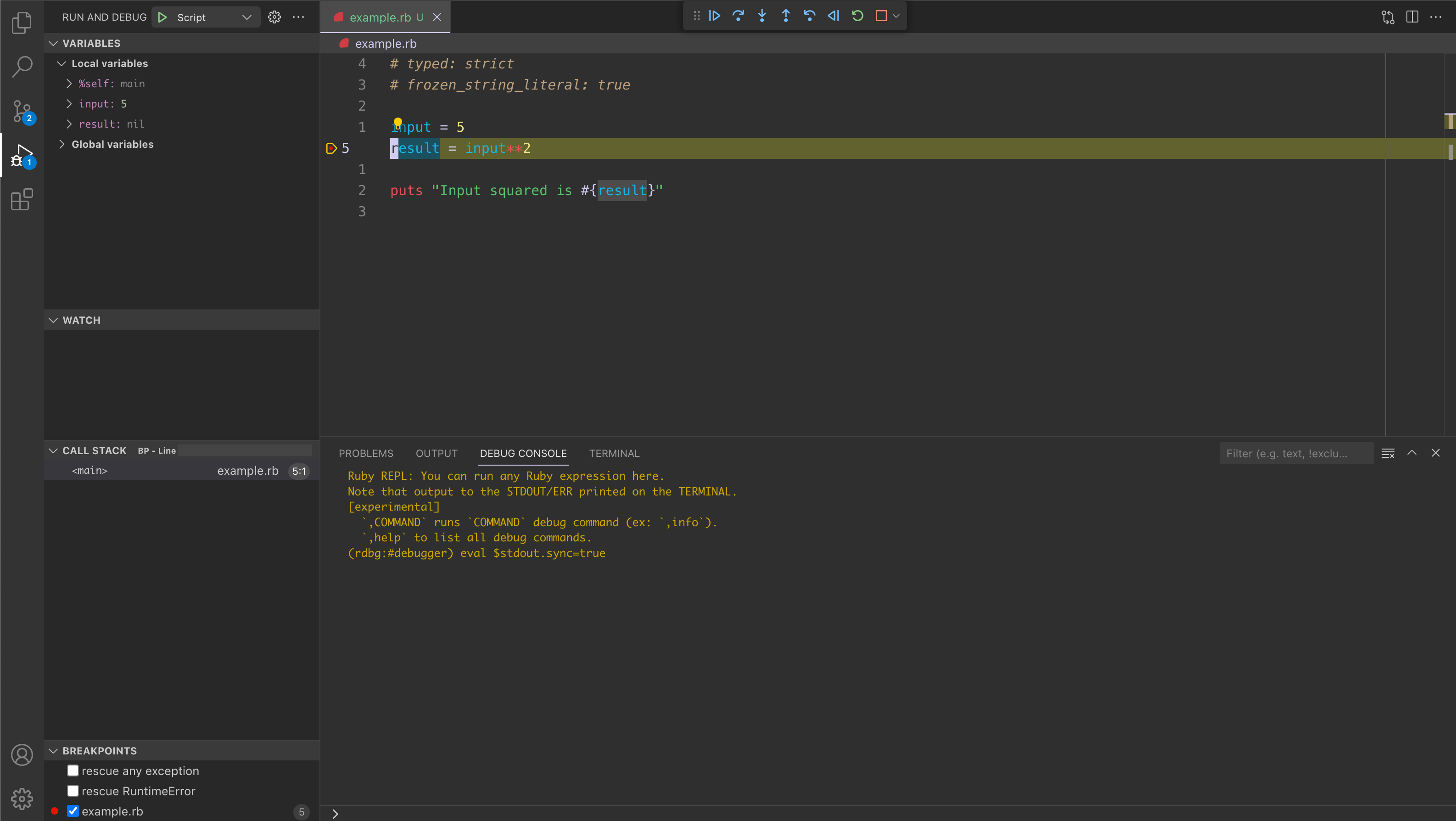Select the DEBUG CONSOLE tab
1456x821 pixels.
[523, 453]
